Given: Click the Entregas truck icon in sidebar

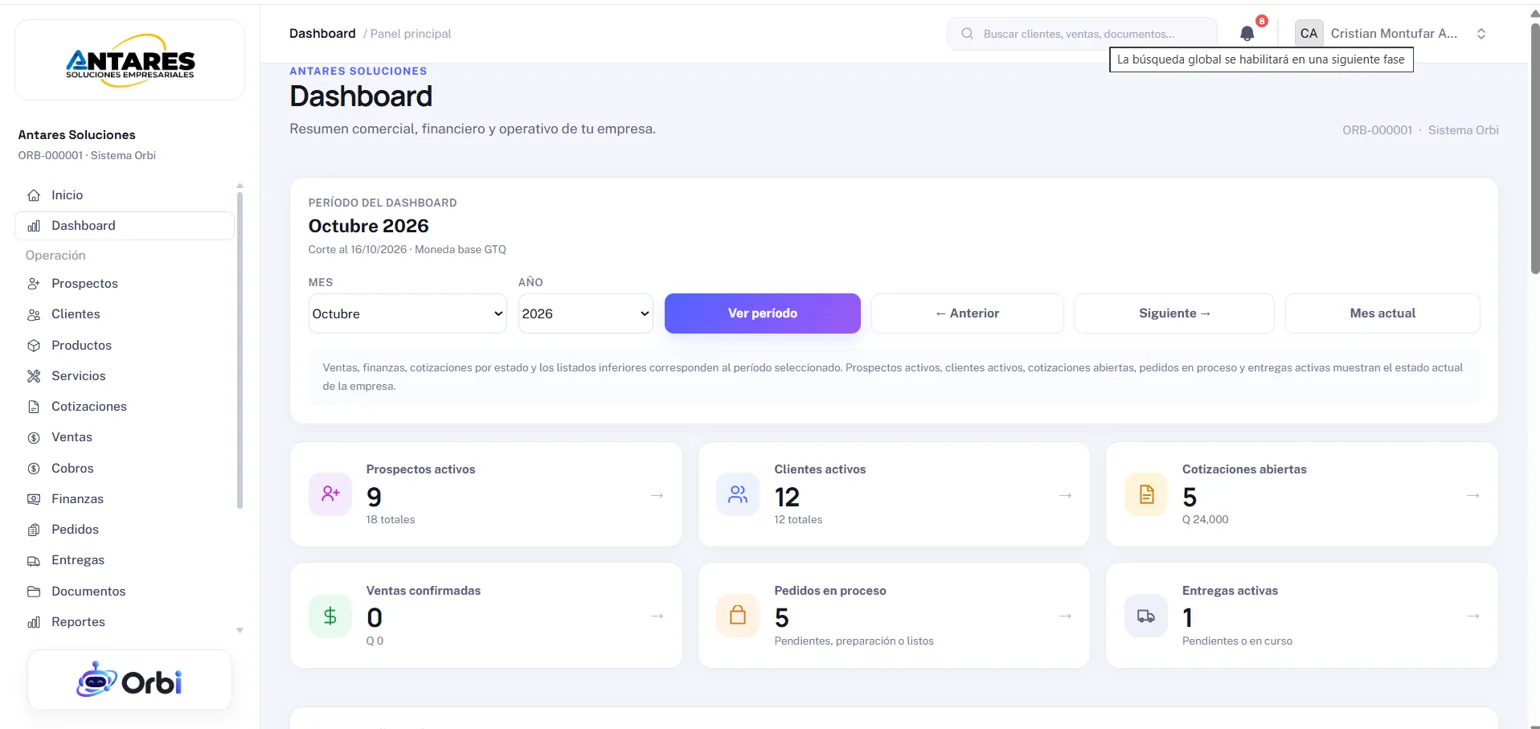Looking at the screenshot, I should pos(33,561).
